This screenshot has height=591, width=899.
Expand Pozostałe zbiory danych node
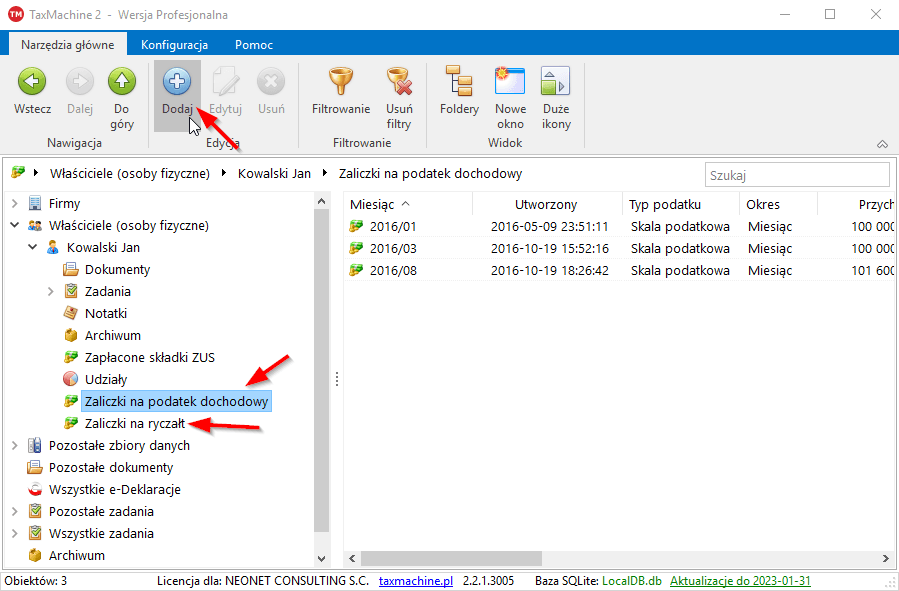click(15, 446)
